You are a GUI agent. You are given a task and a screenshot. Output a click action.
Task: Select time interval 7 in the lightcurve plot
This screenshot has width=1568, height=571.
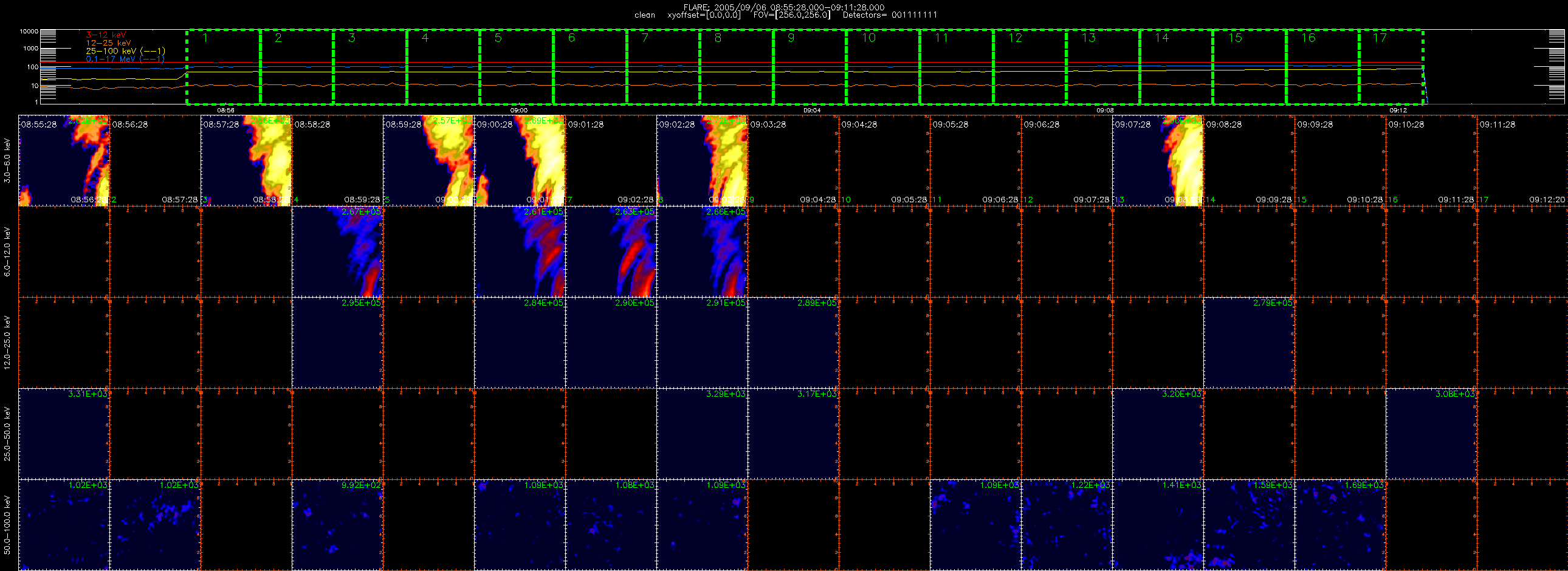click(x=663, y=67)
